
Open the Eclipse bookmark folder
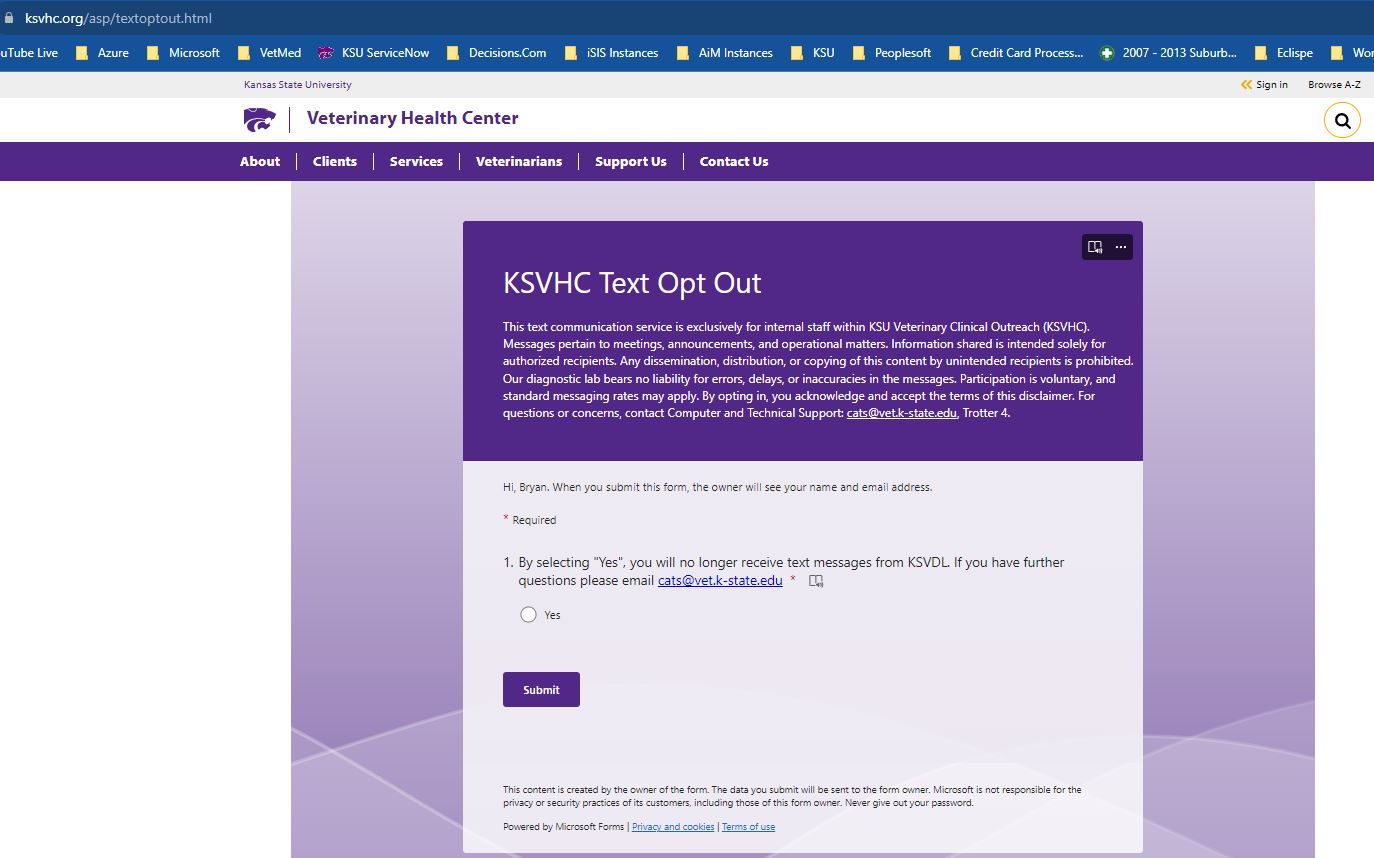[1284, 53]
